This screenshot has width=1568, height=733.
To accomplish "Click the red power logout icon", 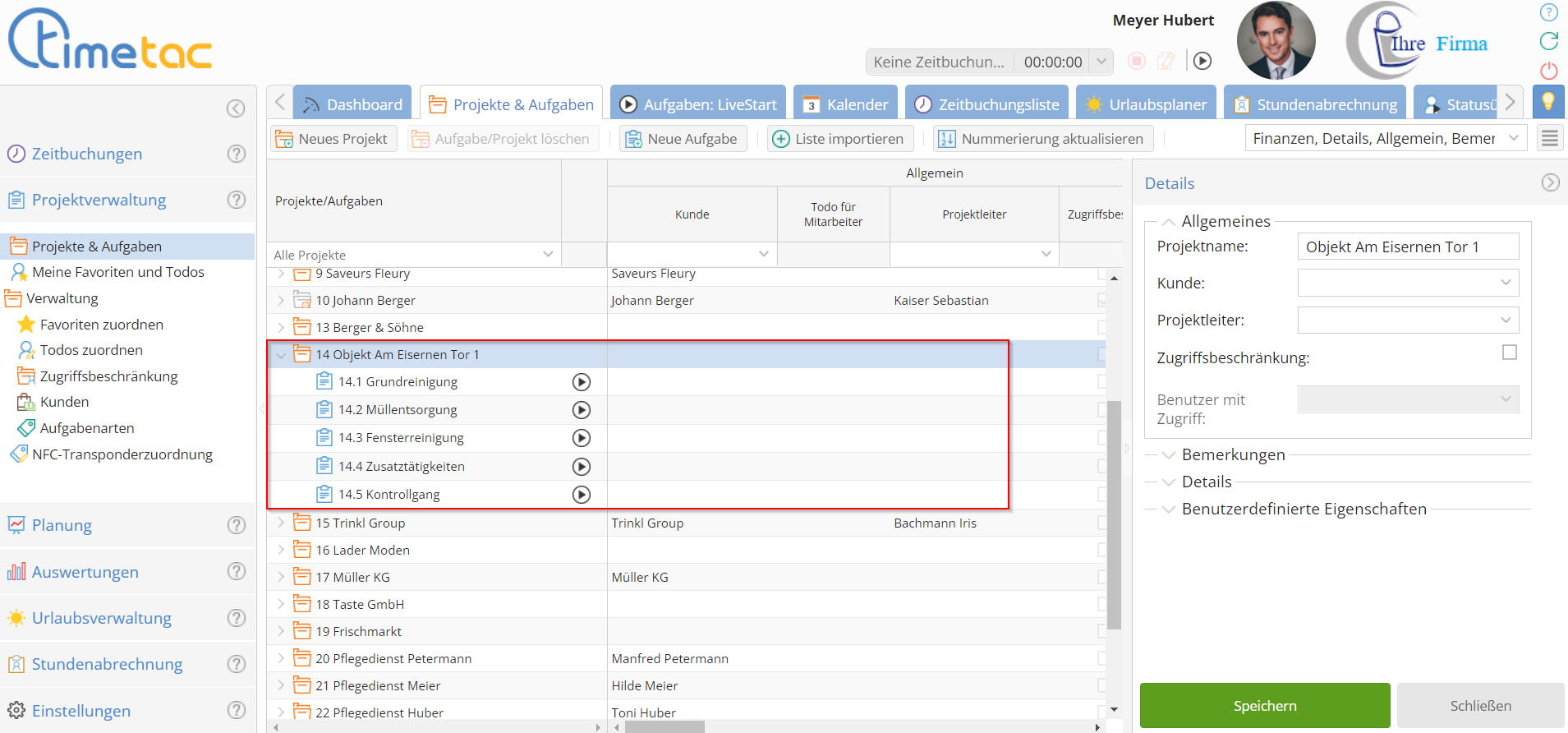I will (1548, 71).
